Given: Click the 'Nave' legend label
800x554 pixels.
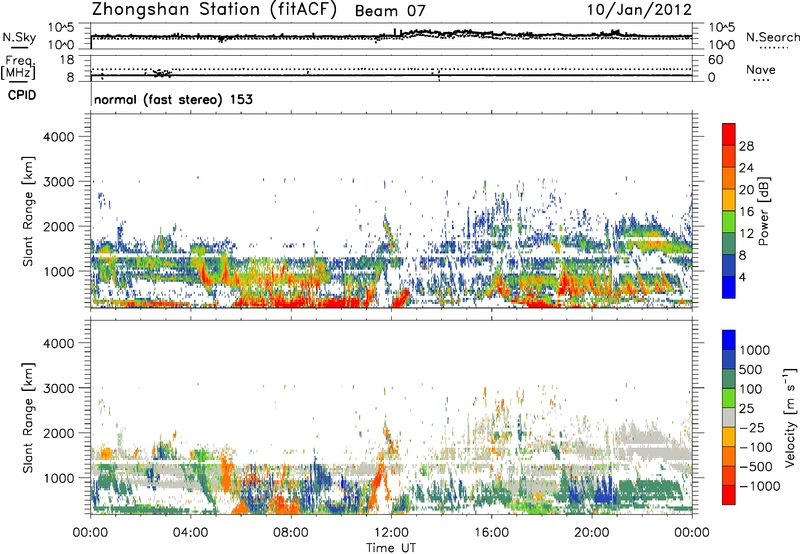Looking at the screenshot, I should 761,70.
